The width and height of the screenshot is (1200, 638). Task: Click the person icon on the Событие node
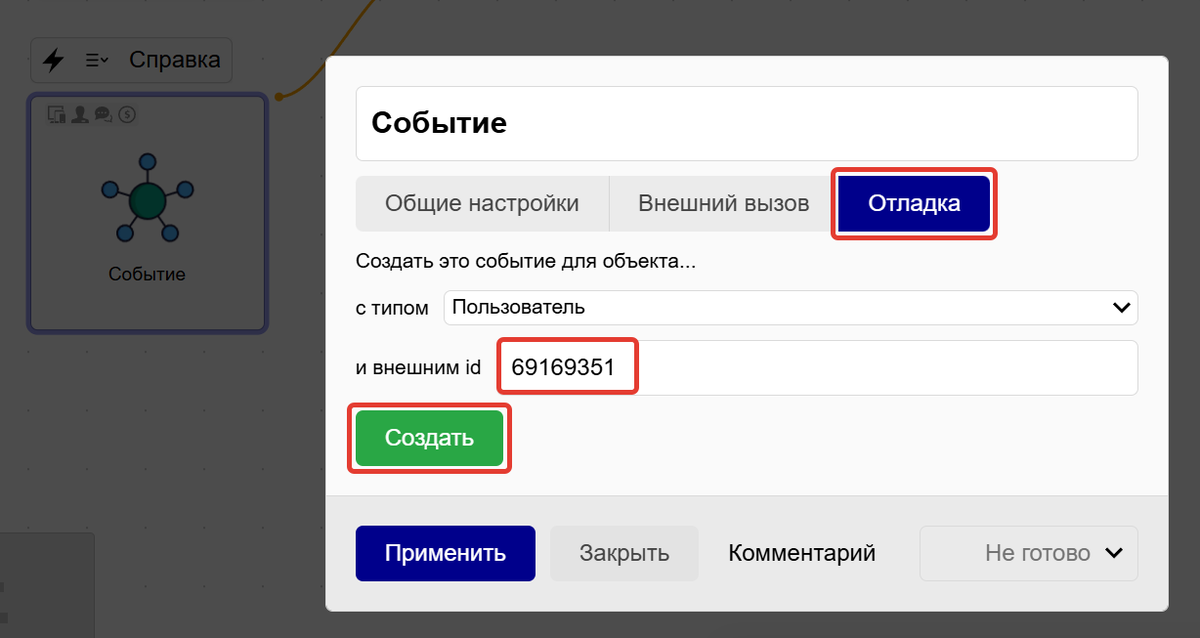coord(79,114)
